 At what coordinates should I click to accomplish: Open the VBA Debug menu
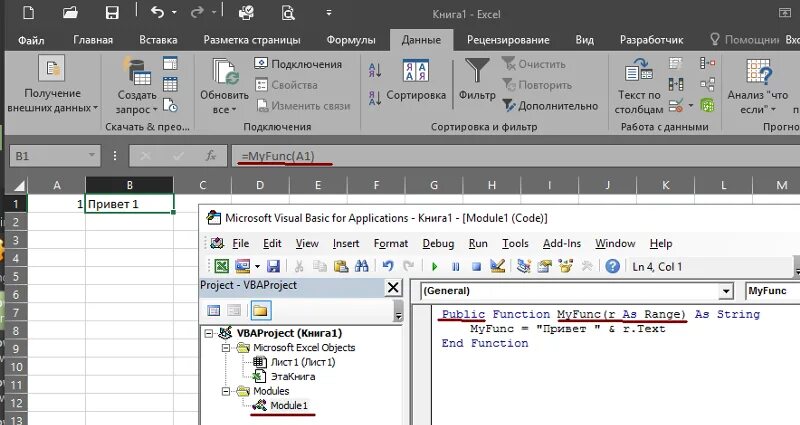point(438,243)
